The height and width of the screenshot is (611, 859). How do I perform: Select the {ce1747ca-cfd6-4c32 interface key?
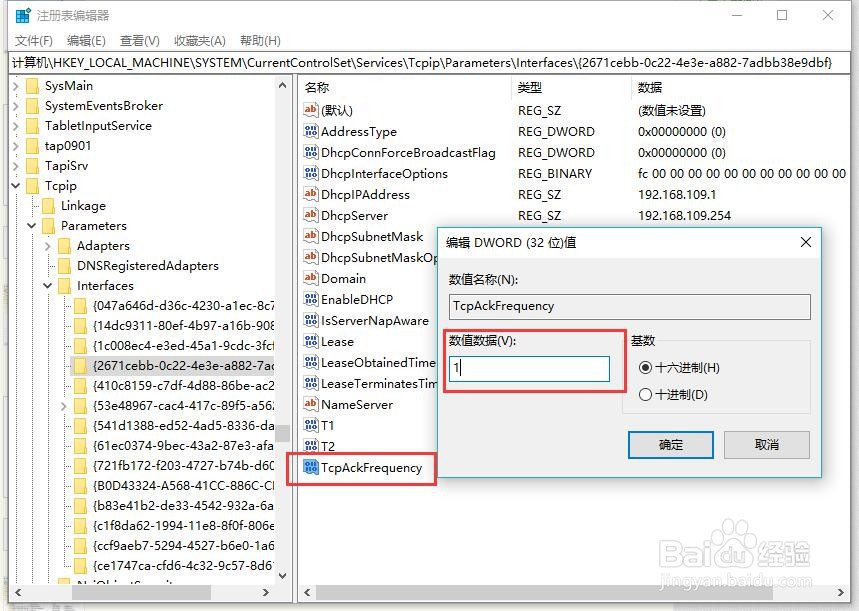[x=183, y=566]
